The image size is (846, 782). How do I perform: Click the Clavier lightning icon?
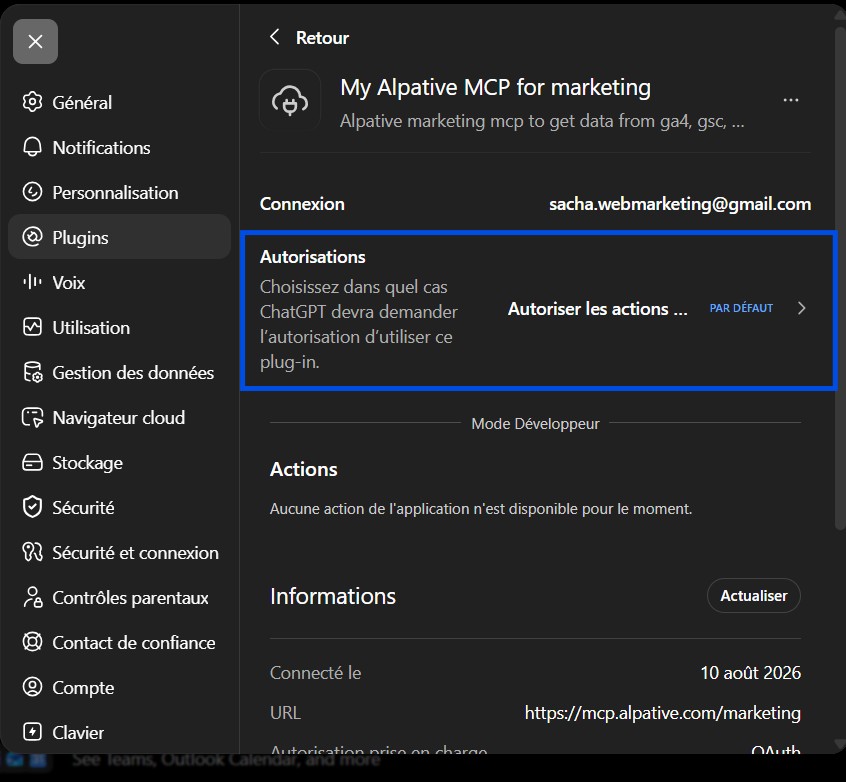pos(32,732)
